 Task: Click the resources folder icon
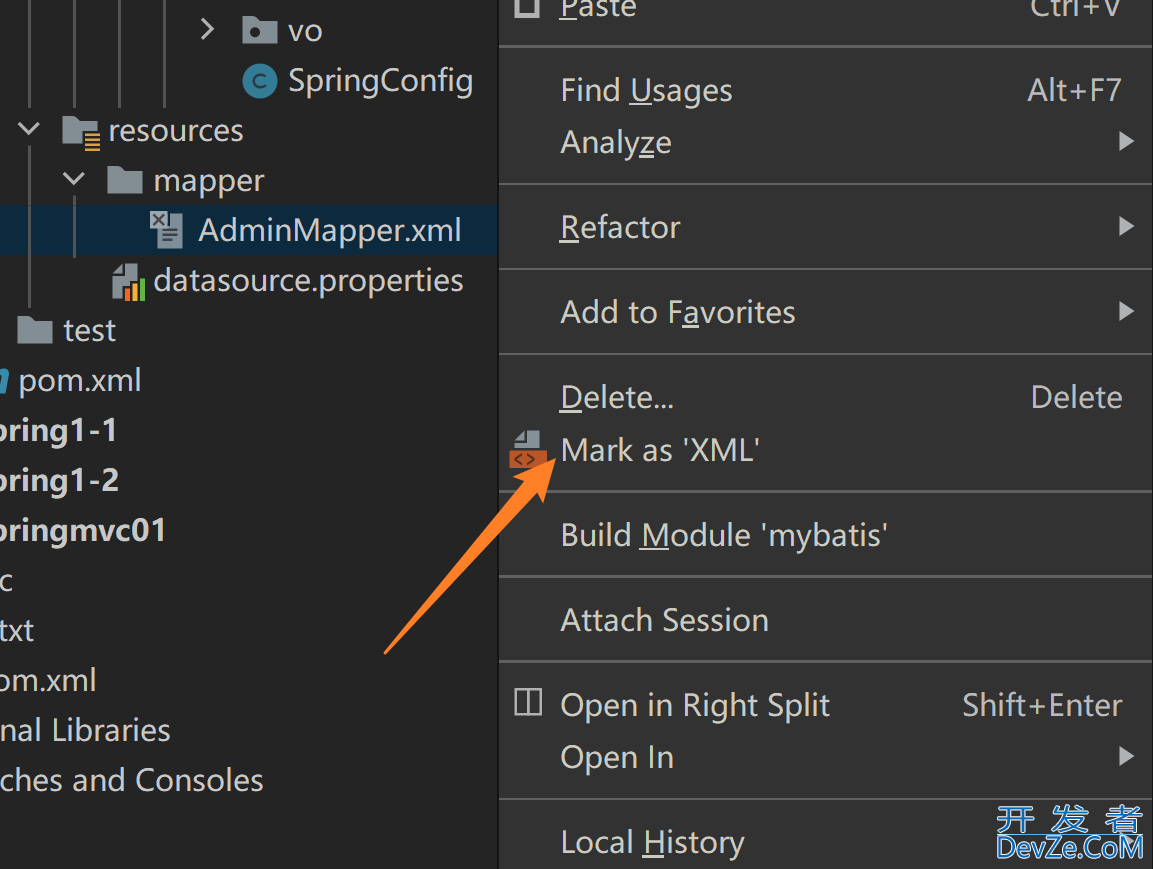[81, 132]
